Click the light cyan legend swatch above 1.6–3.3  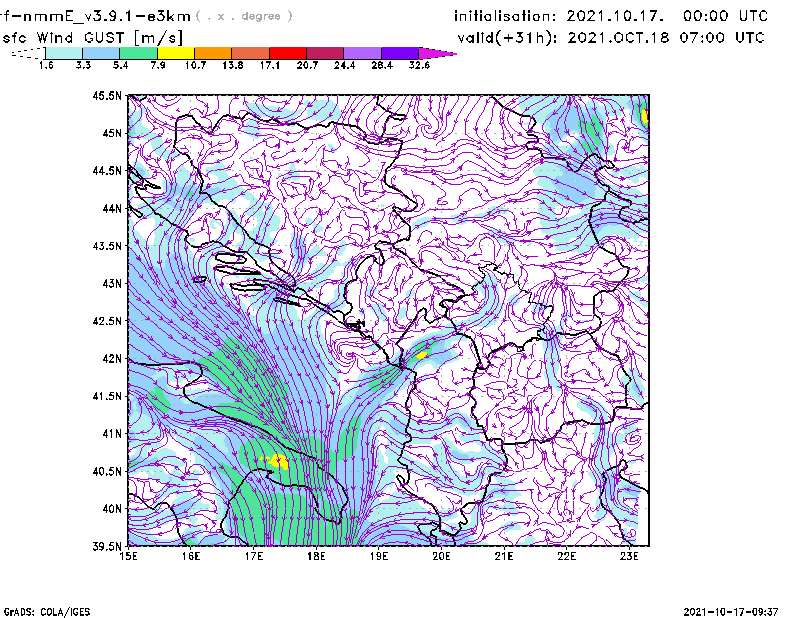tap(64, 53)
